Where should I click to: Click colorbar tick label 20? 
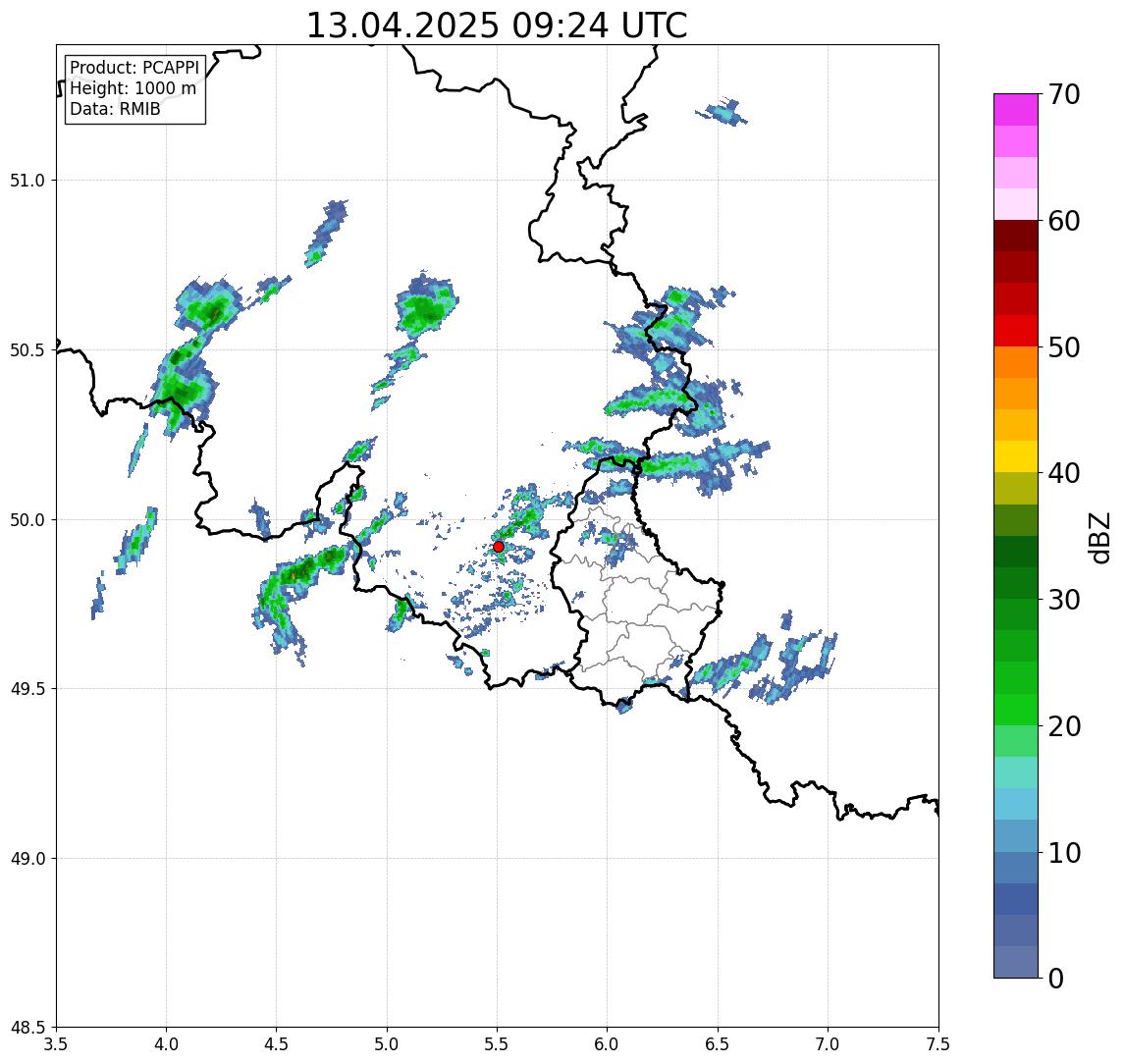click(x=1064, y=725)
